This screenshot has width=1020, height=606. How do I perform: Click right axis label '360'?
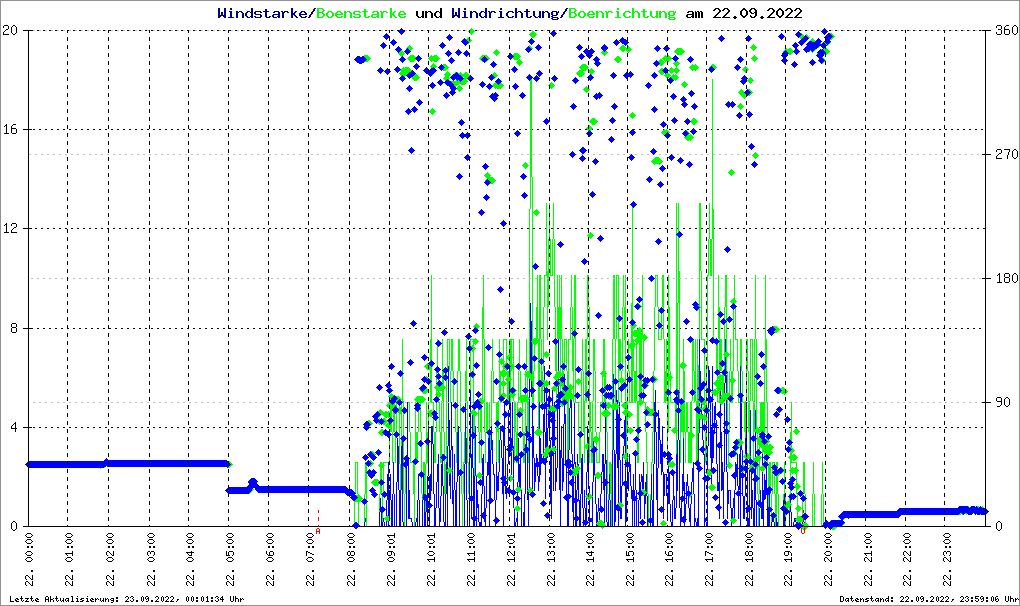point(1007,30)
